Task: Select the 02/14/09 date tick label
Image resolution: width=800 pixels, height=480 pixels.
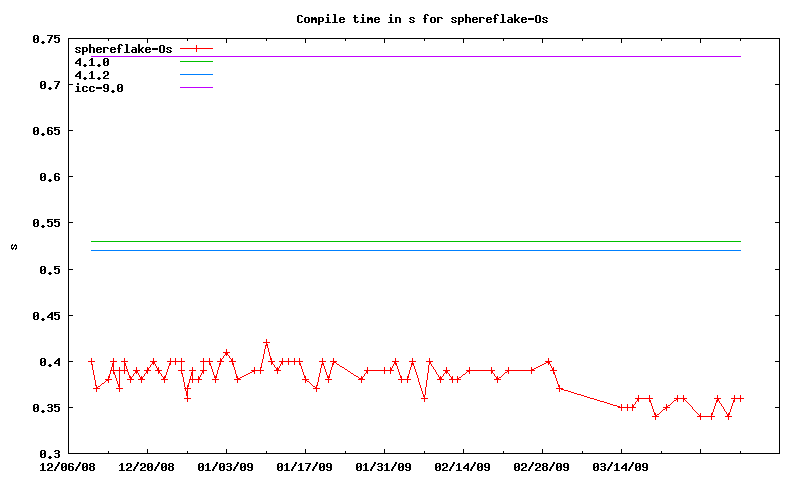Action: 463,466
